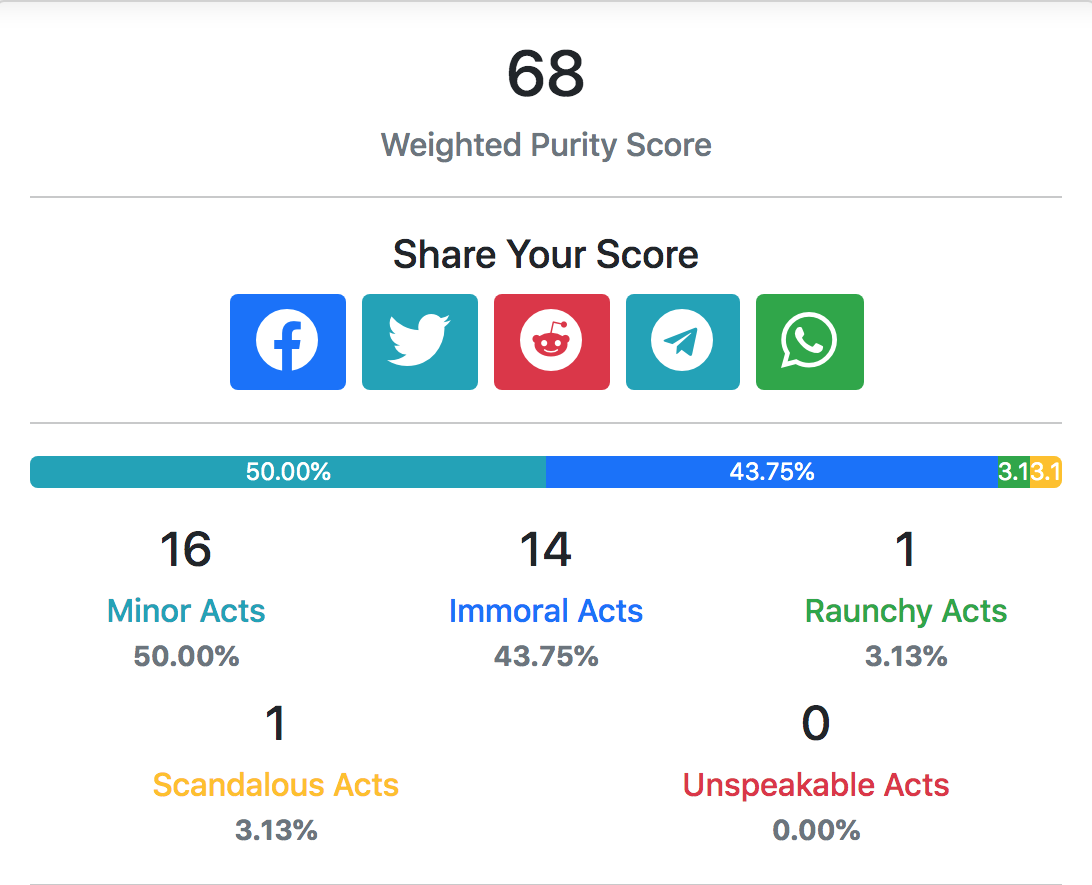Click the Share Your Score heading
Viewport: 1092px width, 885px height.
point(546,254)
